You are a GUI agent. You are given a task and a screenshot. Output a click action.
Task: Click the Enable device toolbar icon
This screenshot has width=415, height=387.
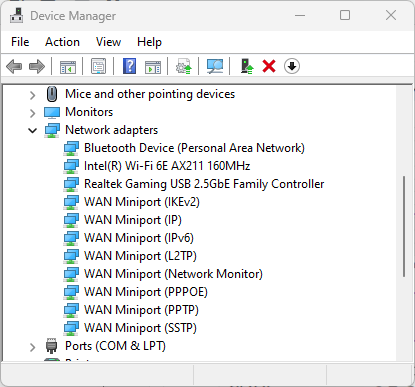(x=247, y=66)
